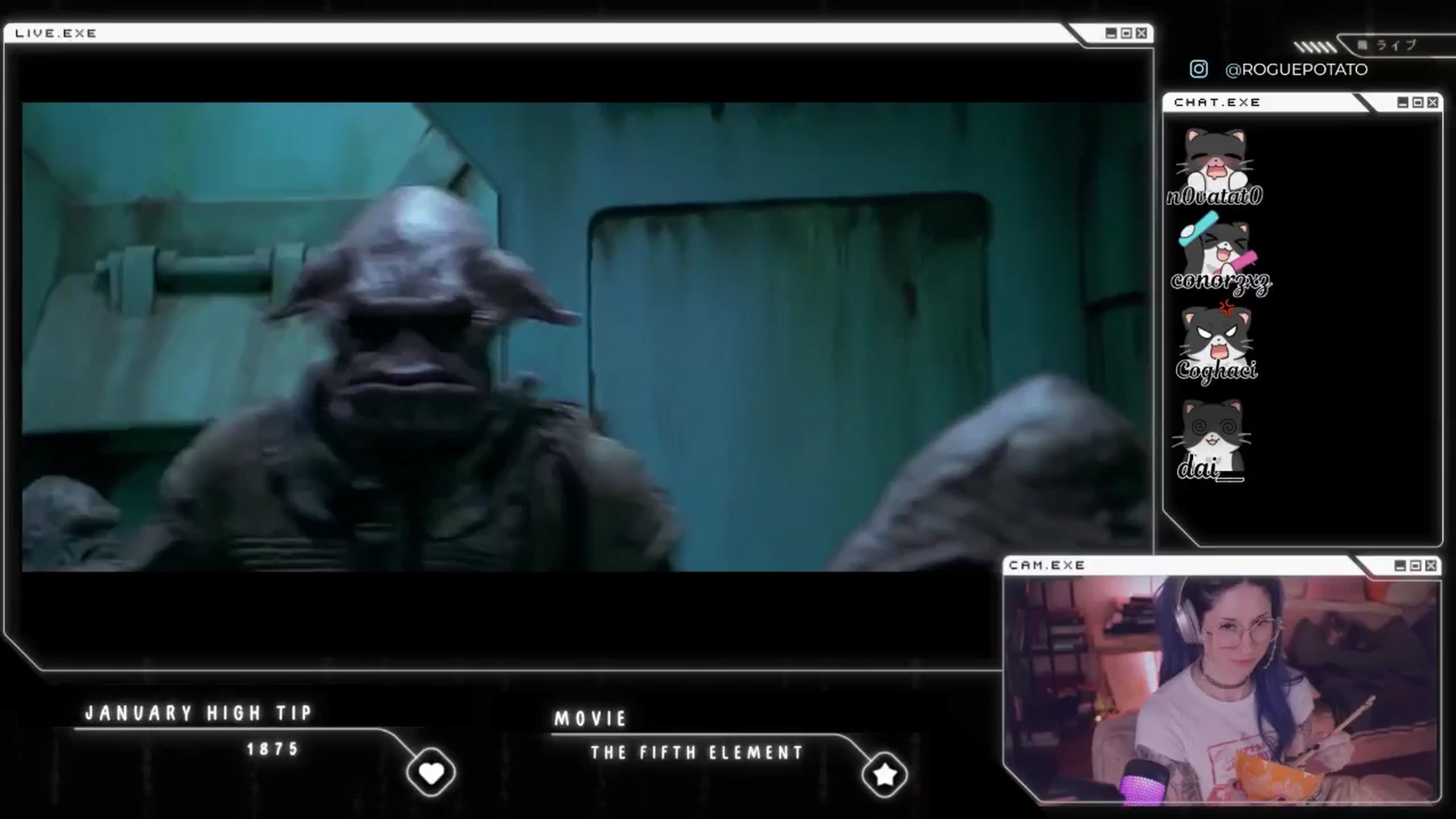Minimize the CHAT.EXE window
The image size is (1456, 819).
point(1402,102)
